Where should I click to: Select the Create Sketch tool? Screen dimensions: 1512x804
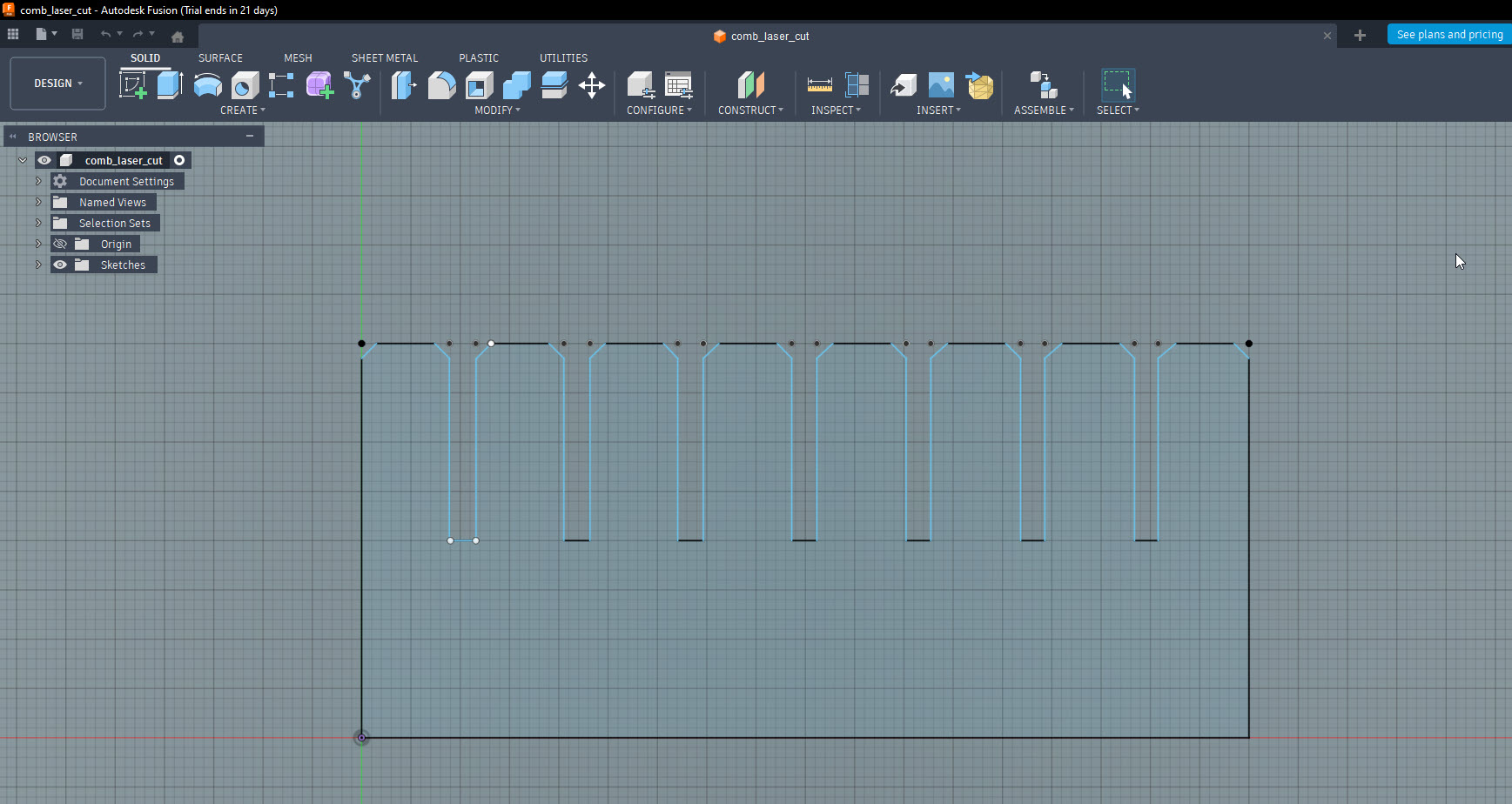(132, 84)
